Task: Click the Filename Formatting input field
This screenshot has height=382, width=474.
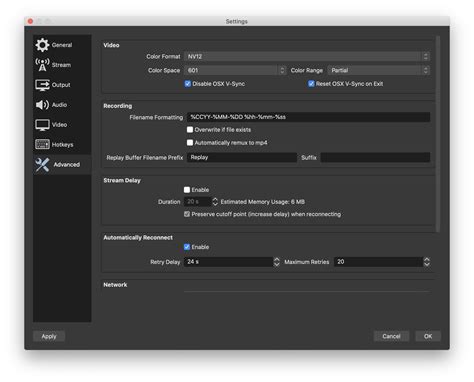Action: pyautogui.click(x=308, y=117)
